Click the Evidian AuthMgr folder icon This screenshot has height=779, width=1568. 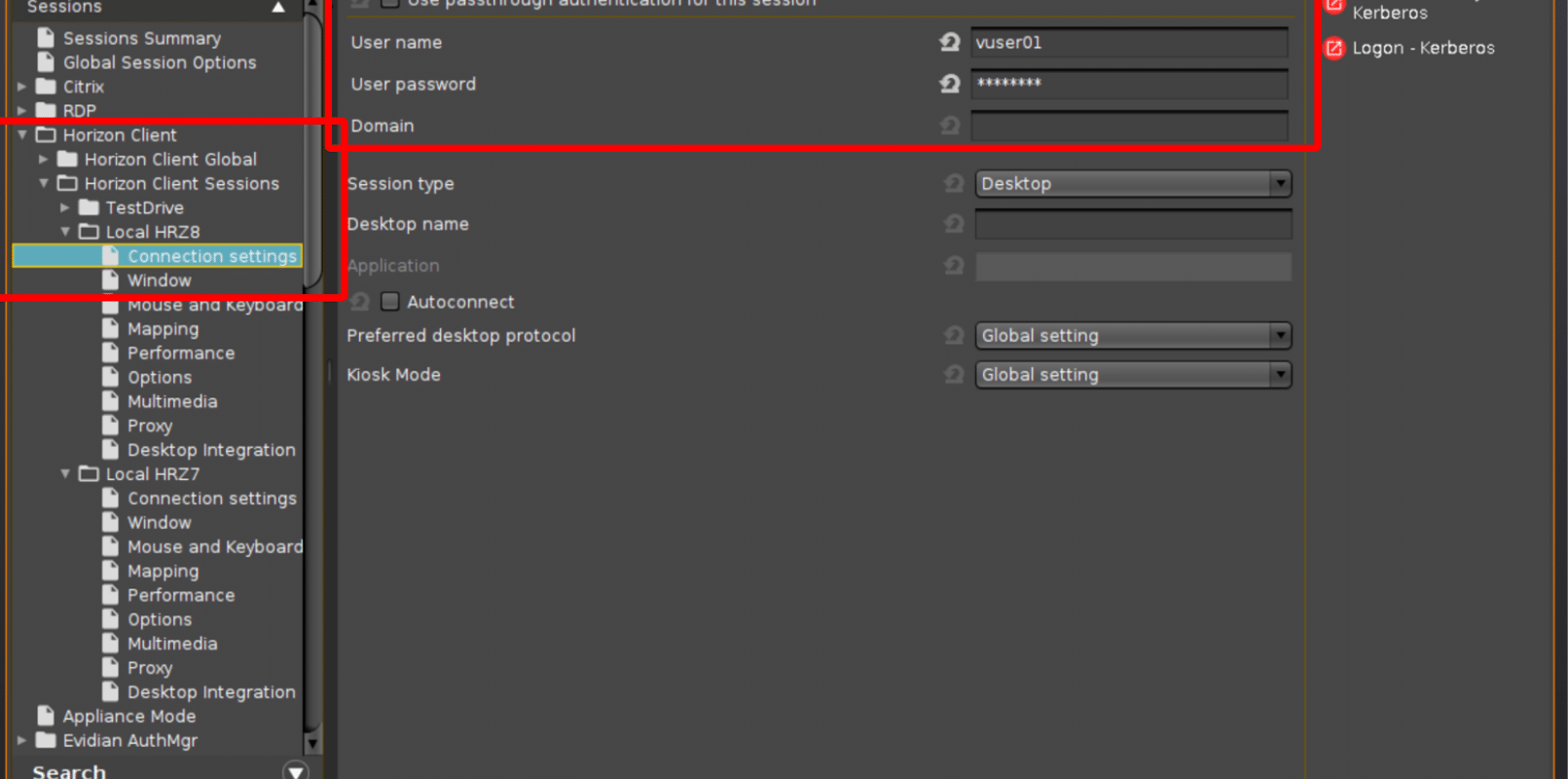click(46, 740)
